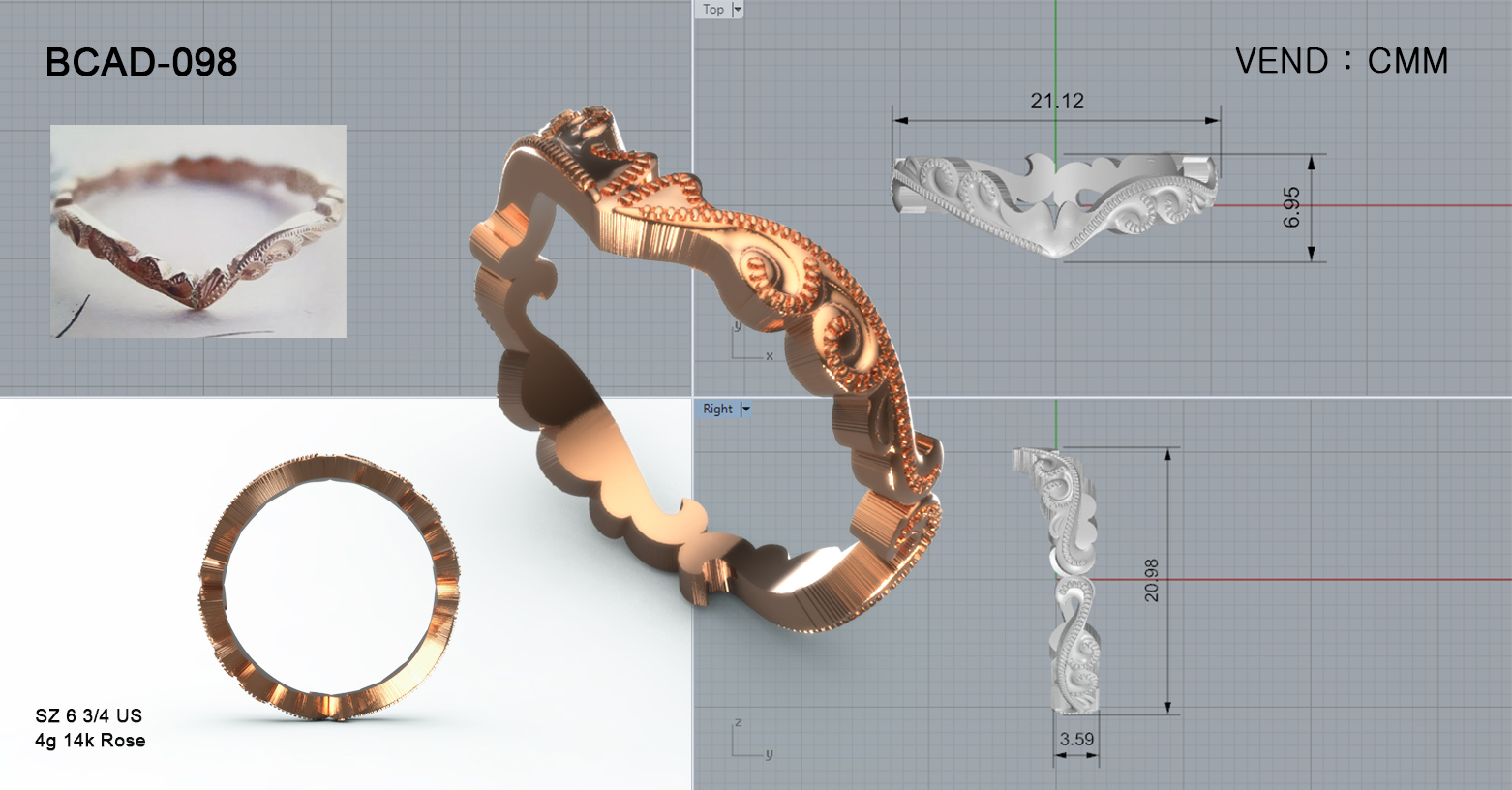
Task: Select the 'BCAD-098' title text
Action: (141, 63)
